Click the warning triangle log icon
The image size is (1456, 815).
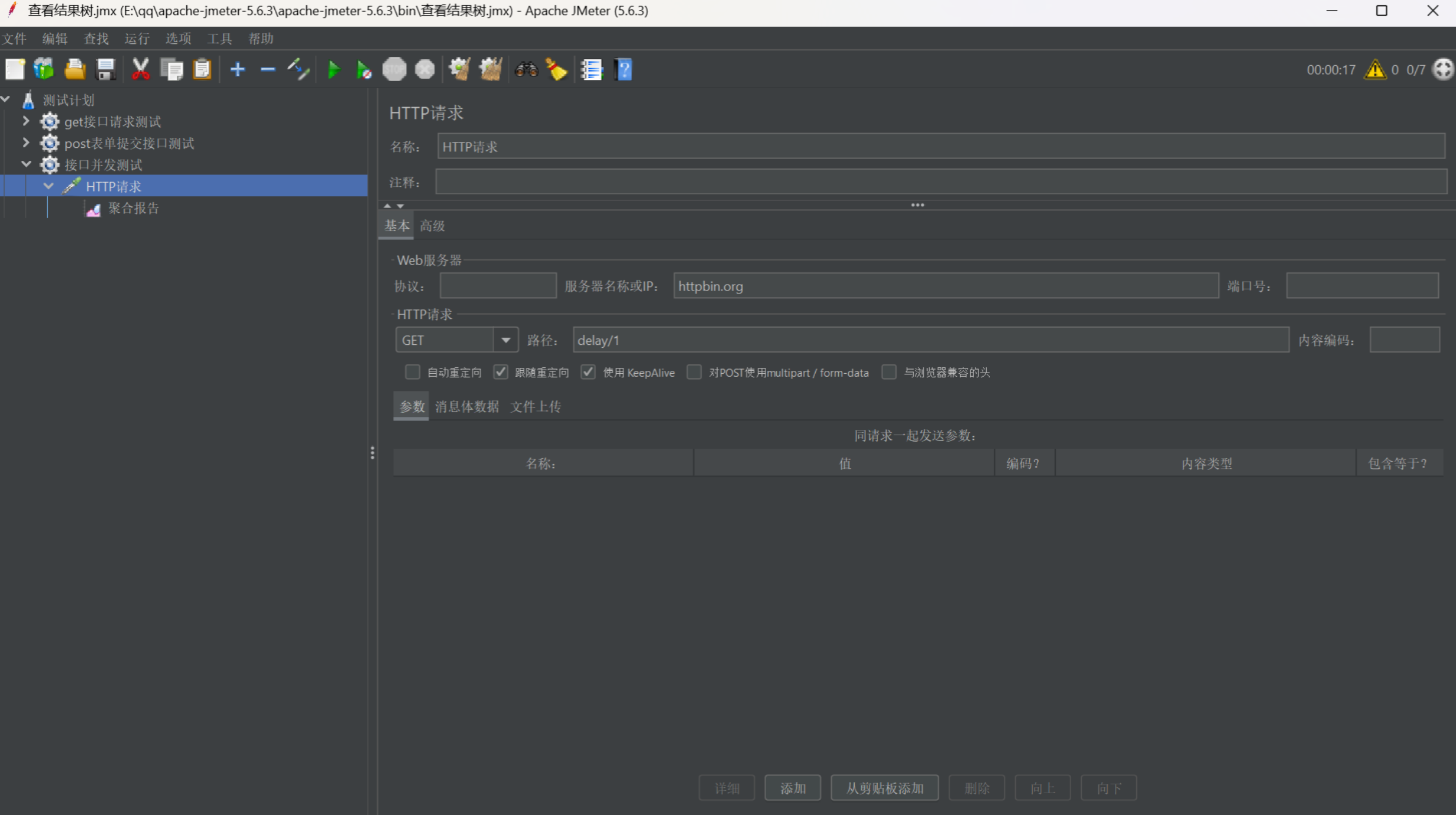(1375, 70)
